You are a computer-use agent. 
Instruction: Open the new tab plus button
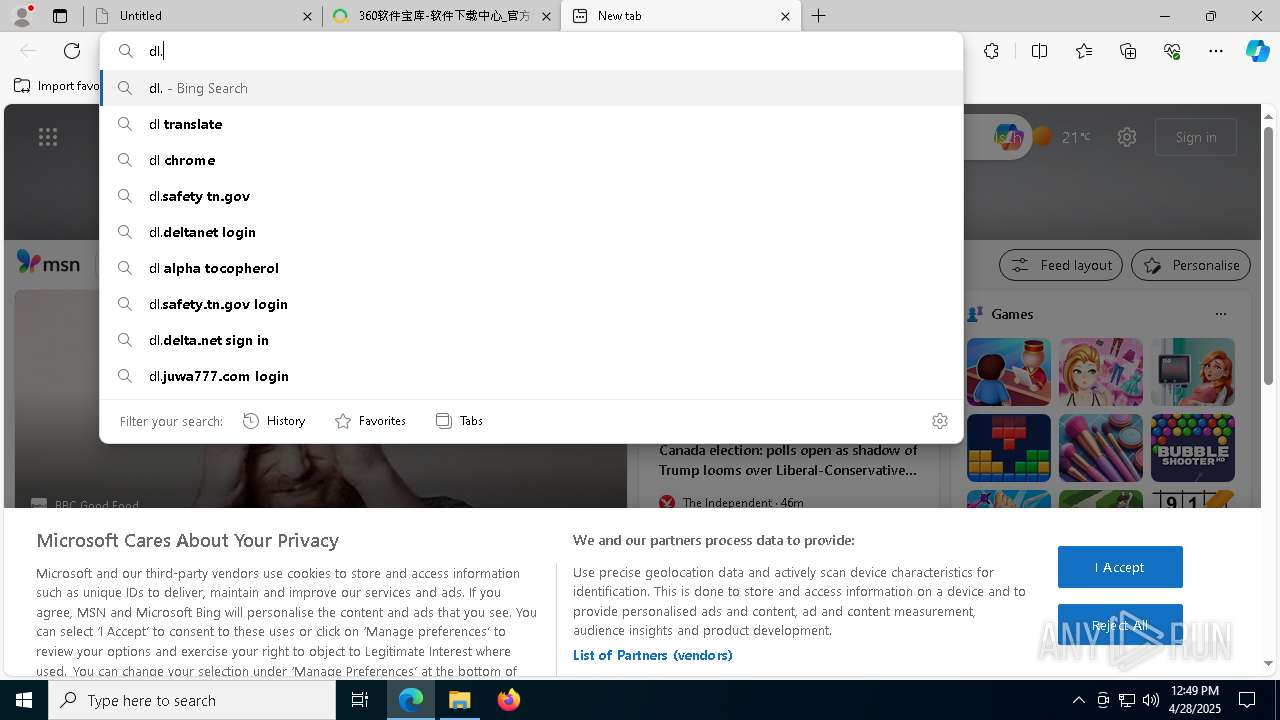[818, 16]
